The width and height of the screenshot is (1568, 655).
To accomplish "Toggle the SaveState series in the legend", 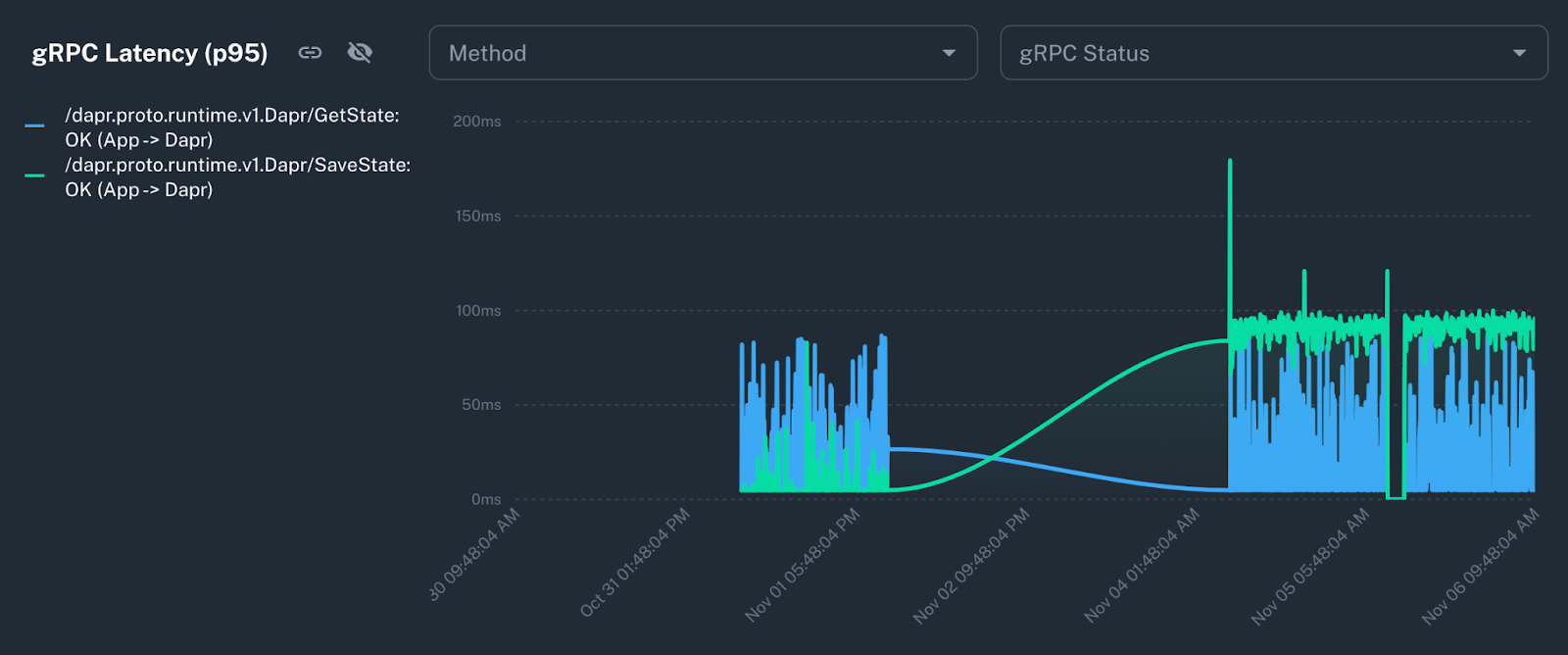I will coord(237,177).
